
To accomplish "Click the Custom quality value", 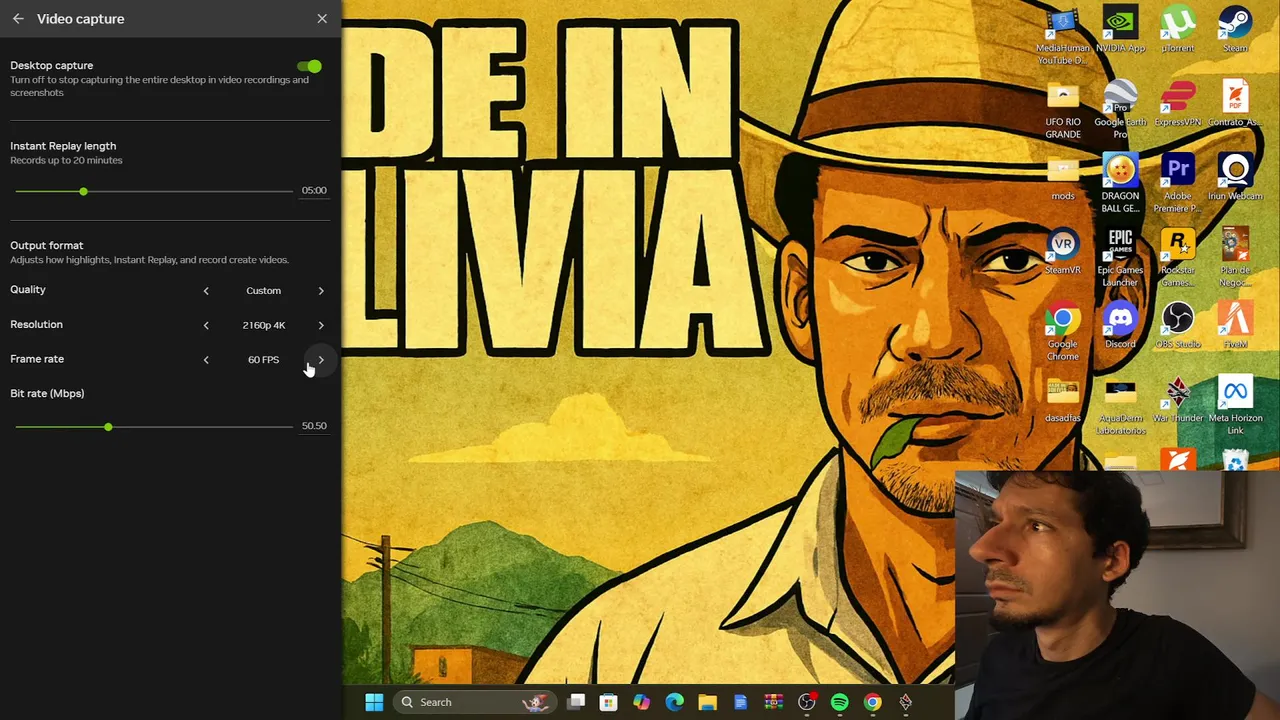I will tap(264, 291).
